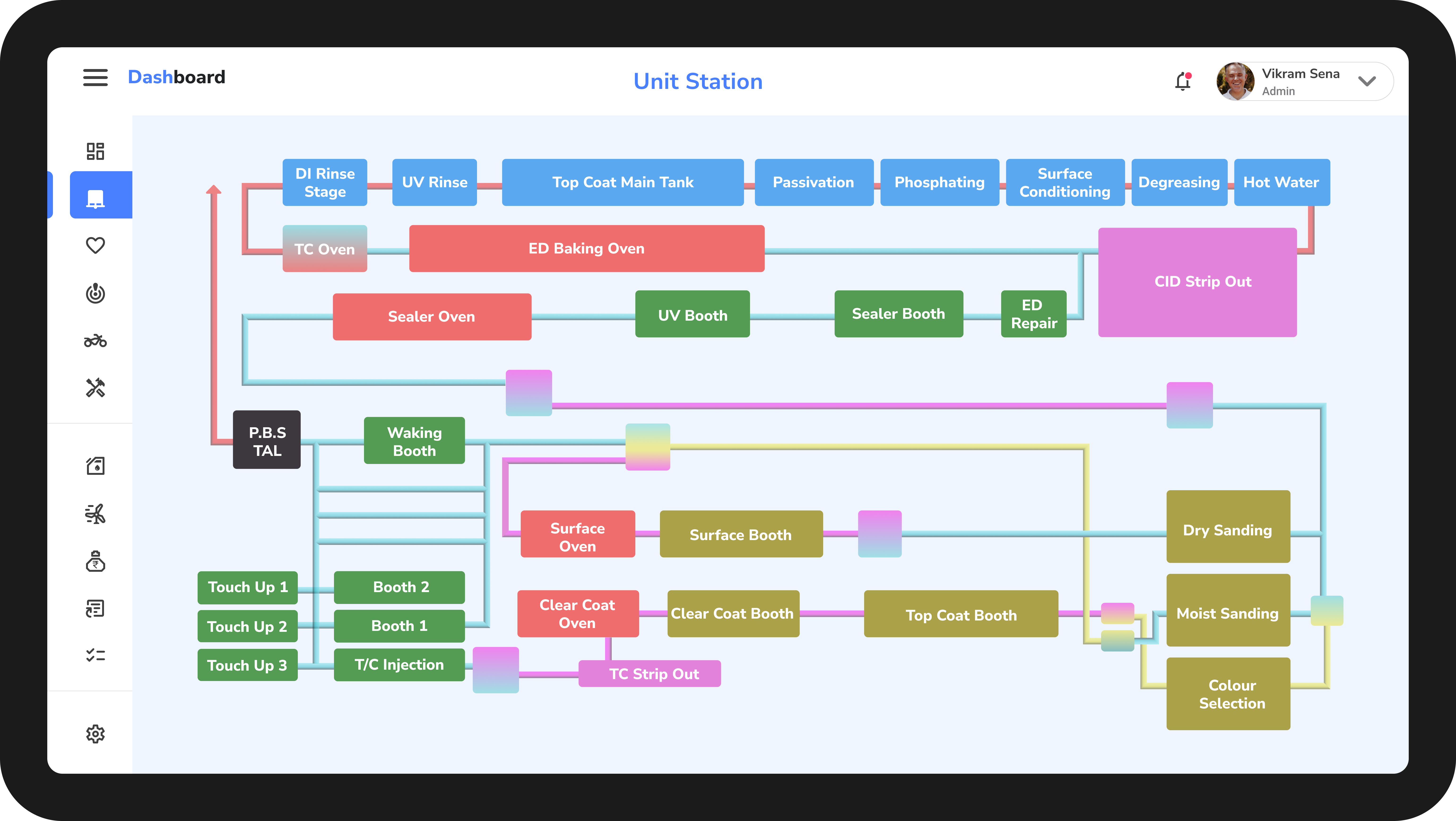Open the motorcycle sidebar icon
This screenshot has height=821, width=1456.
coord(95,340)
